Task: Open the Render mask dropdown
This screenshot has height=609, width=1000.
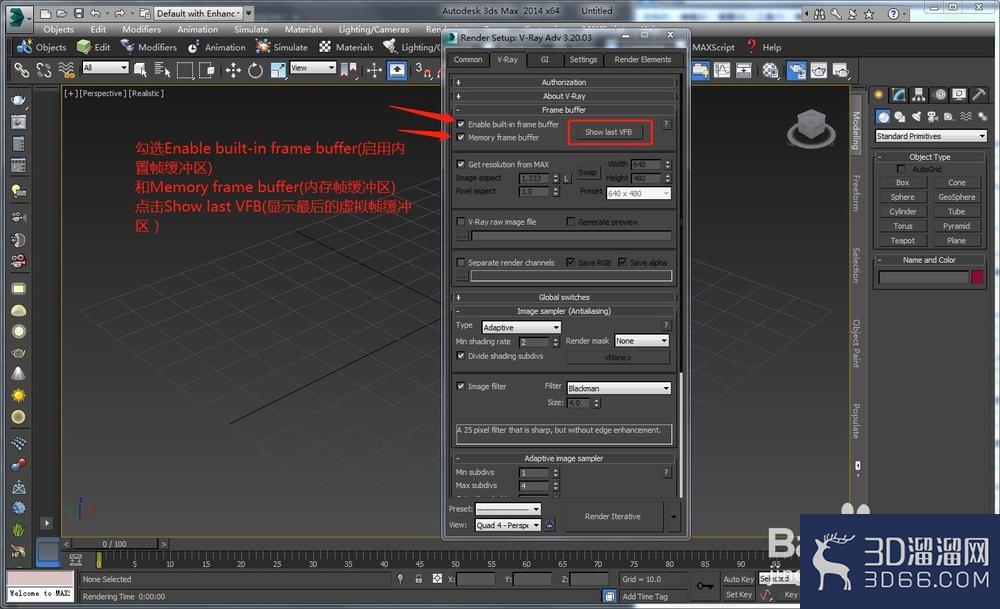Action: 642,341
